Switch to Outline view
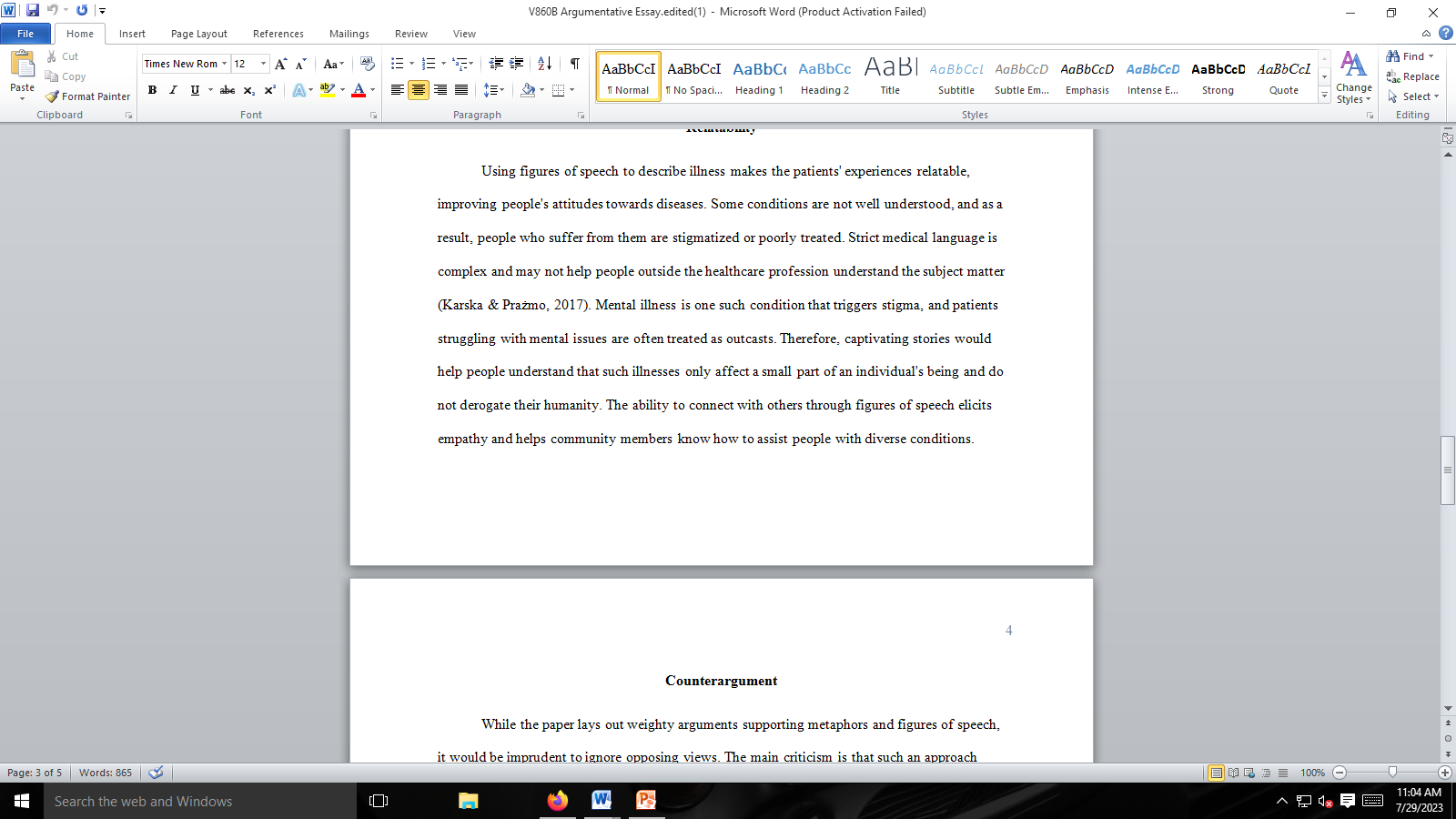 tap(1266, 773)
